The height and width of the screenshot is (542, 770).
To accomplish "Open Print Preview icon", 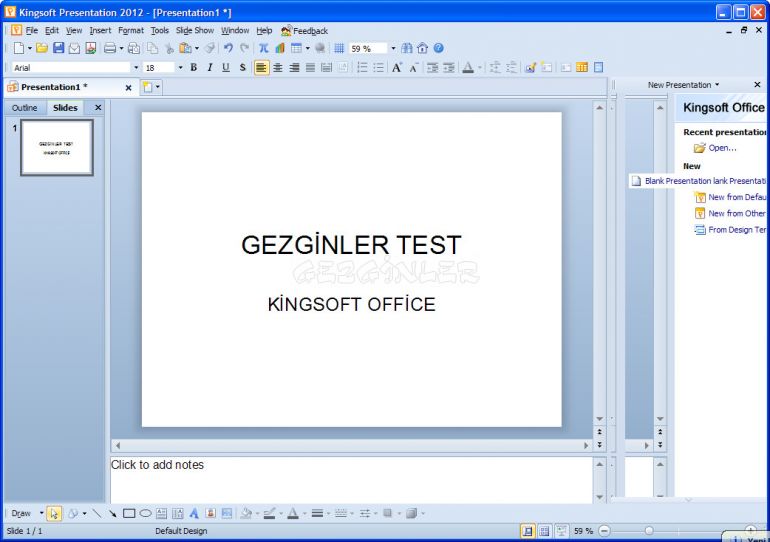I will click(134, 48).
